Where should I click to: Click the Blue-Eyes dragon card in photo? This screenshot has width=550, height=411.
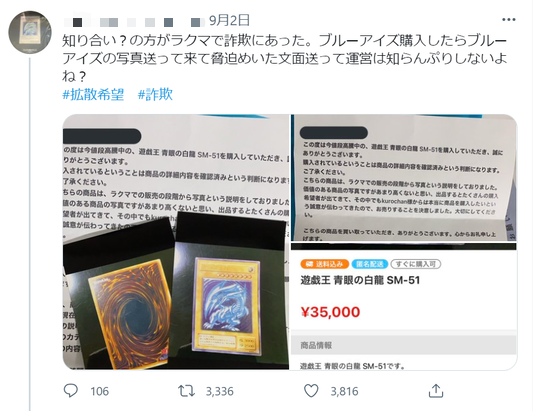click(227, 306)
